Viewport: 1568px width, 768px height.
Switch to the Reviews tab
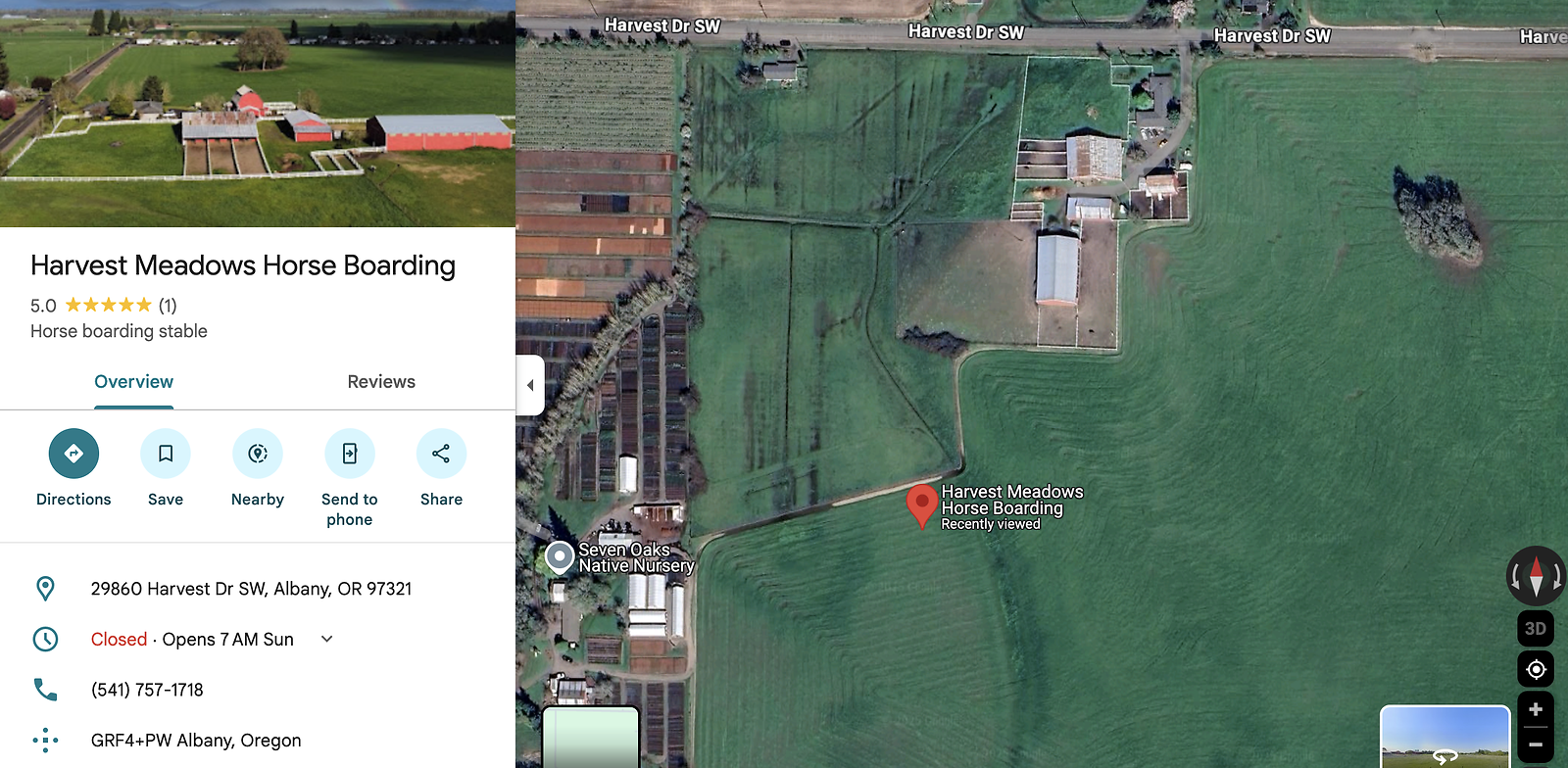381,382
